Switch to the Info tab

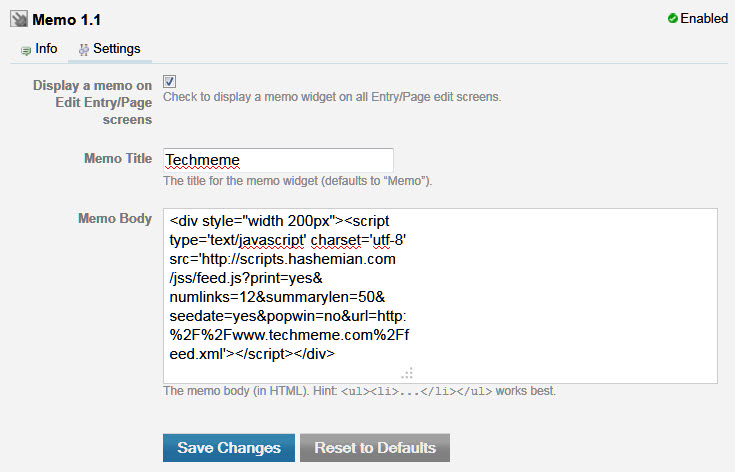coord(46,49)
